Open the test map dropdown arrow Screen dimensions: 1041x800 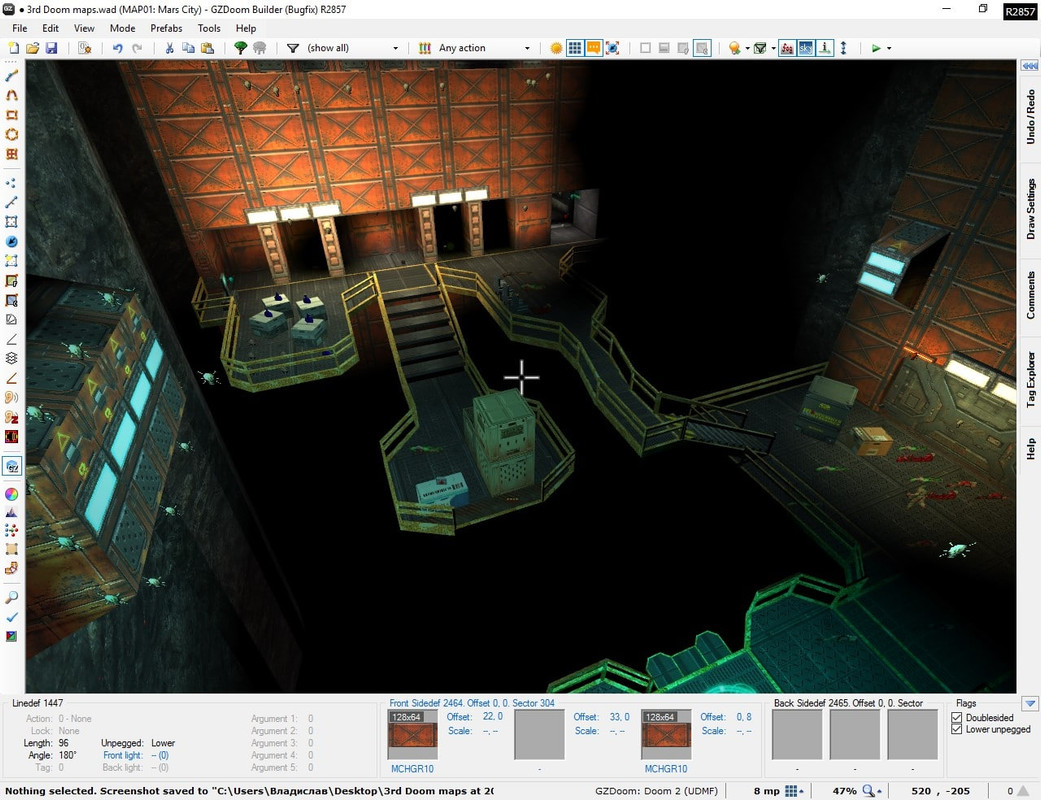click(889, 48)
